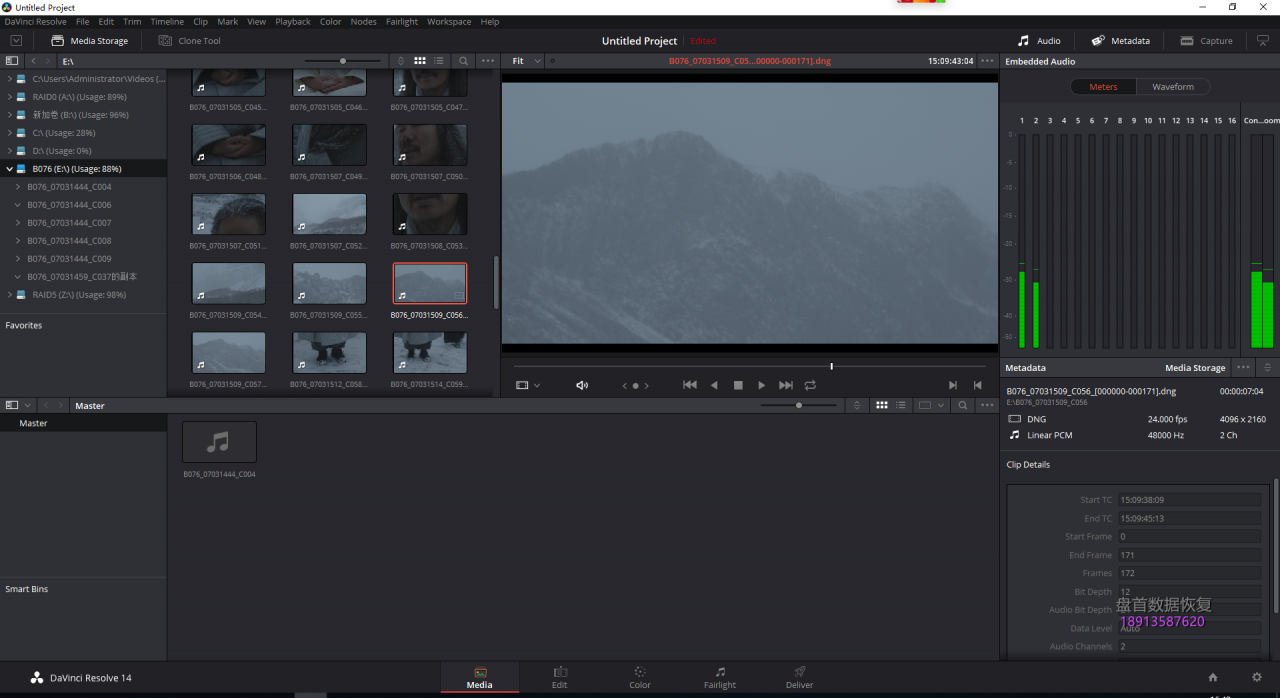Open the Clone Tool panel
The image size is (1280, 698).
pyautogui.click(x=190, y=41)
